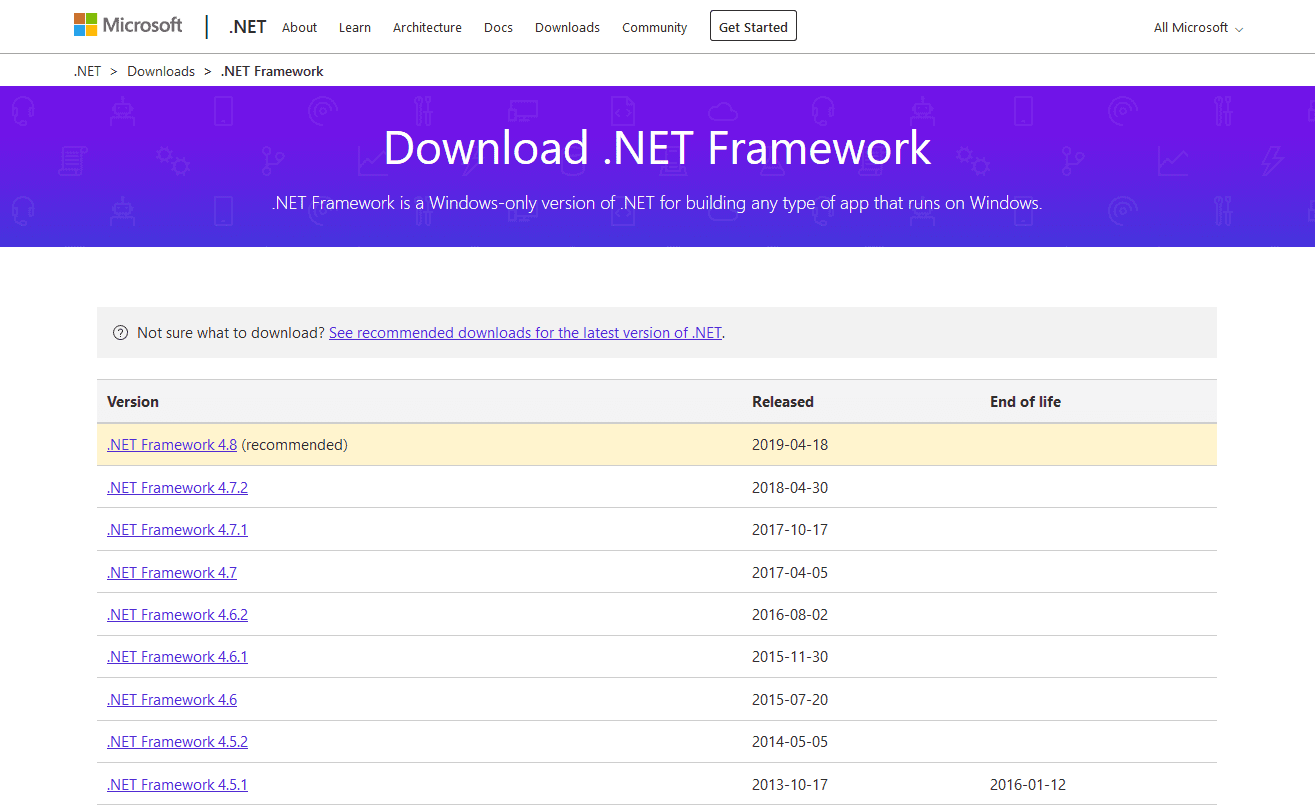
Task: Click the question mark help icon
Action: pyautogui.click(x=120, y=332)
